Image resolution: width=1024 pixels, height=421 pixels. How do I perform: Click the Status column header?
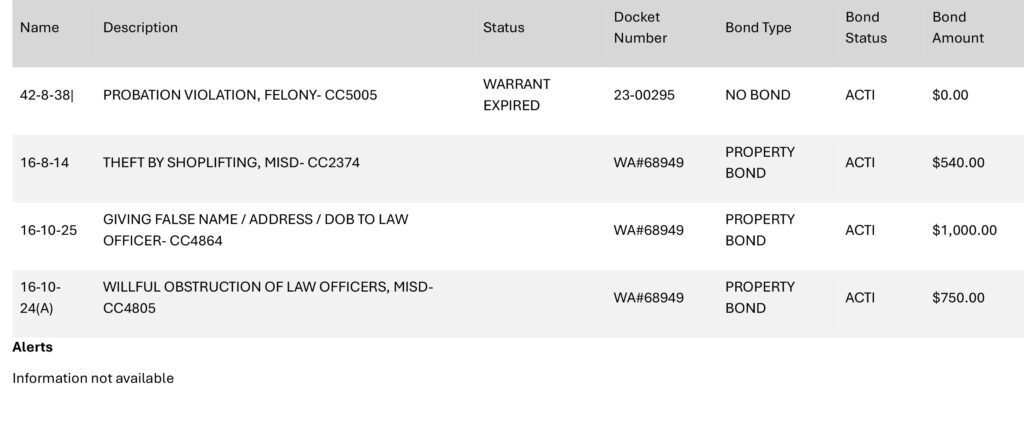(504, 27)
